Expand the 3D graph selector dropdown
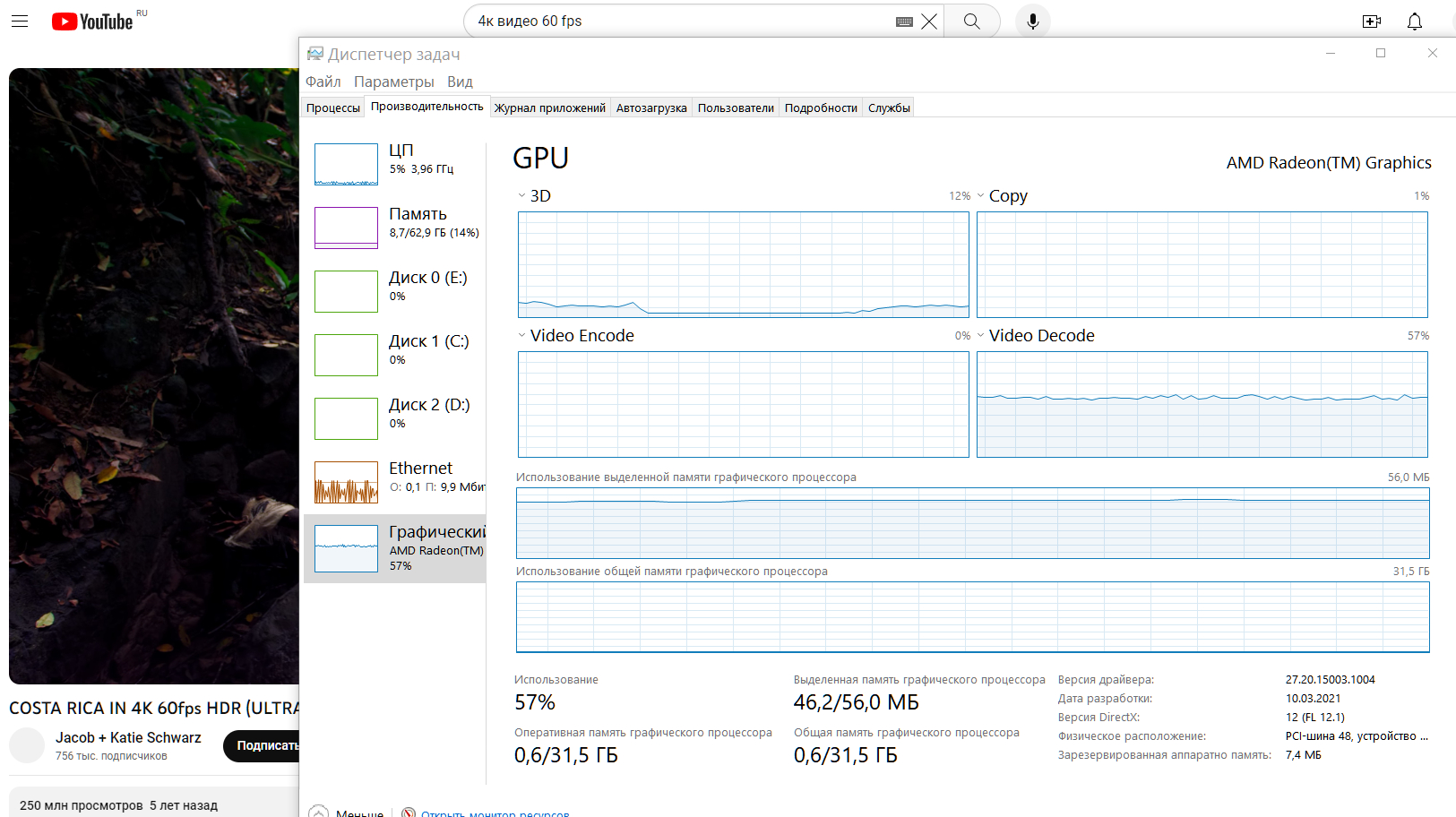 pos(521,196)
